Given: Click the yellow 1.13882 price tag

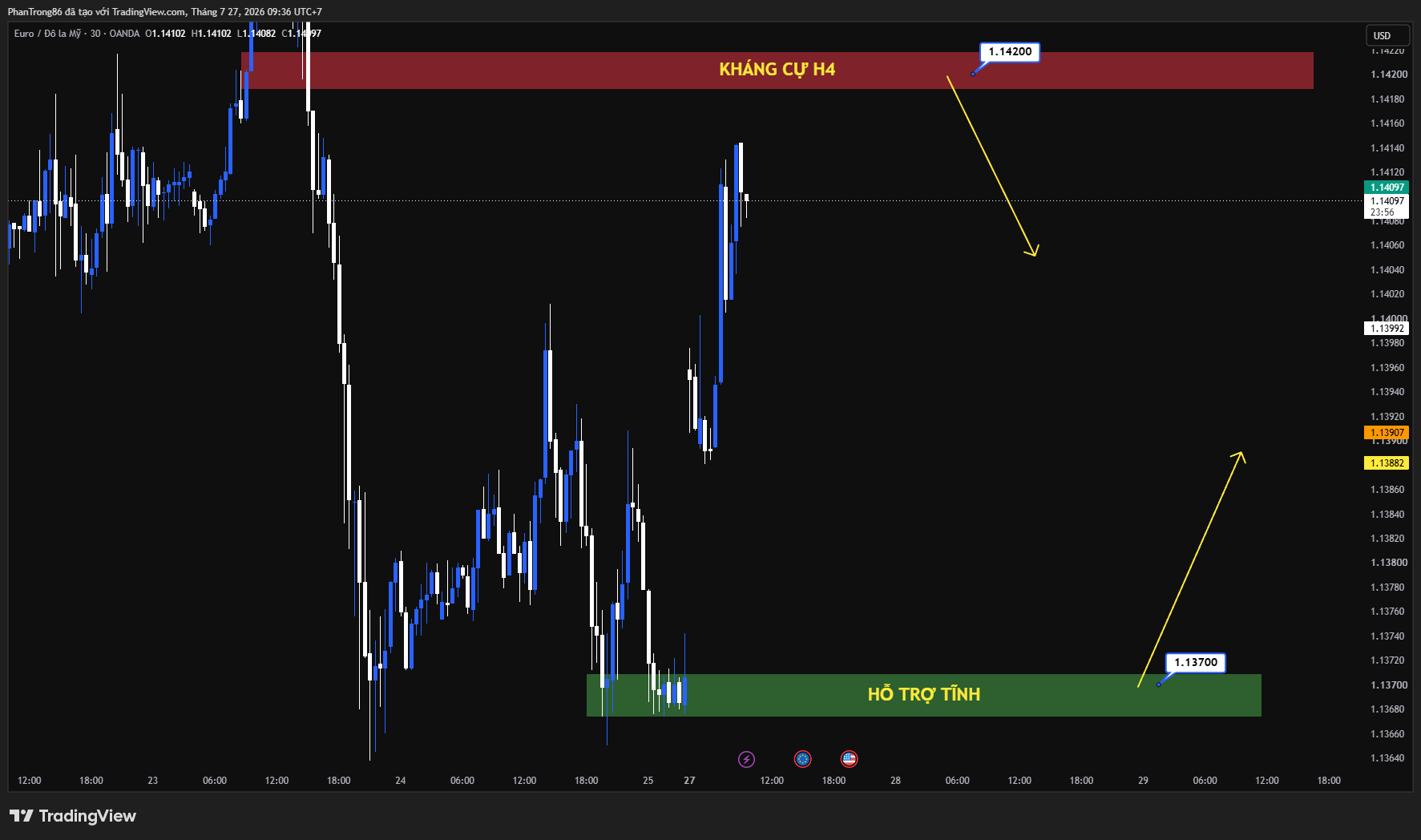Looking at the screenshot, I should tap(1387, 463).
